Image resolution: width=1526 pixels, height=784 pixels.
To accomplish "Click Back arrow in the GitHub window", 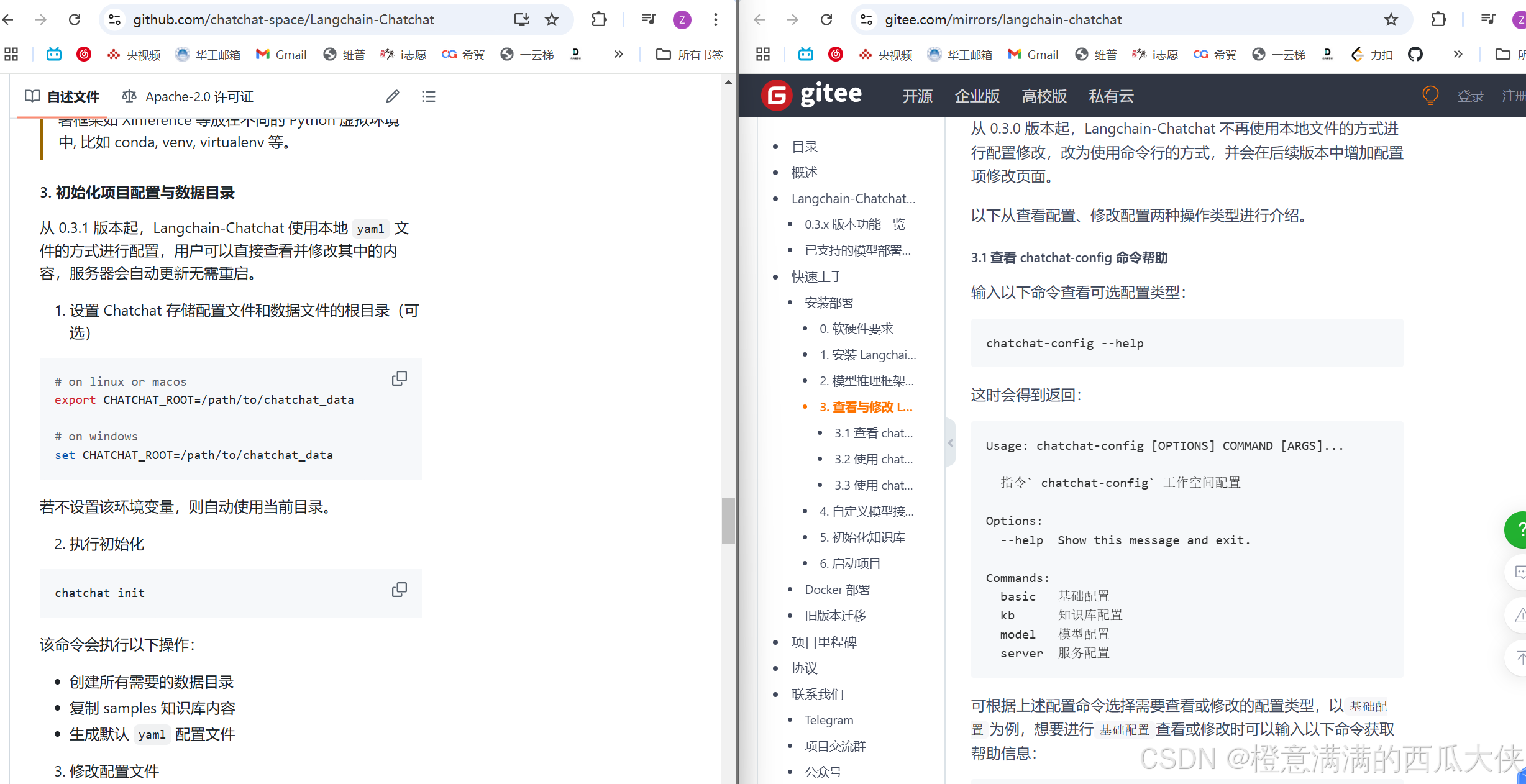I will point(8,19).
